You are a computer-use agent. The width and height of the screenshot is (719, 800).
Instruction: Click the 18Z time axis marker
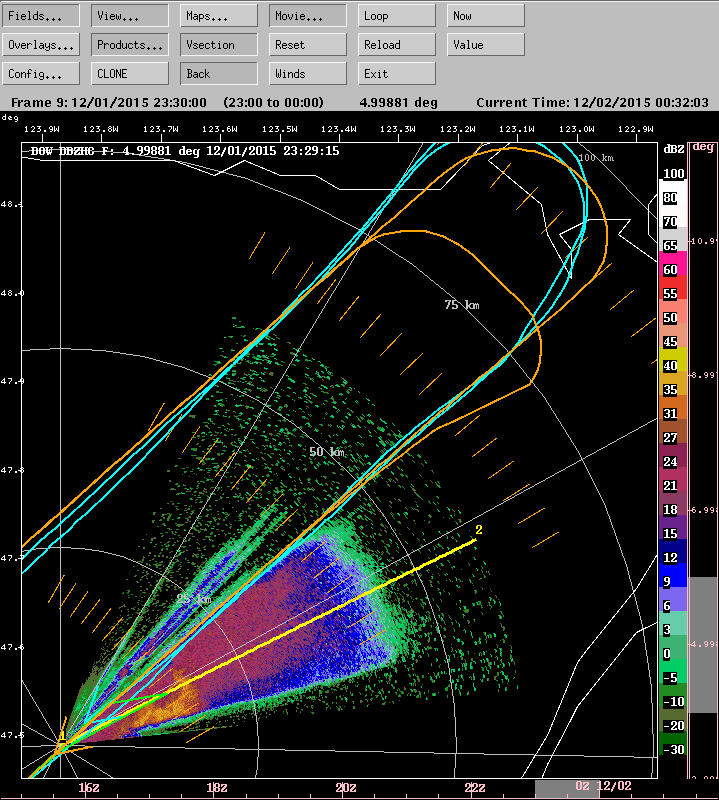click(216, 787)
